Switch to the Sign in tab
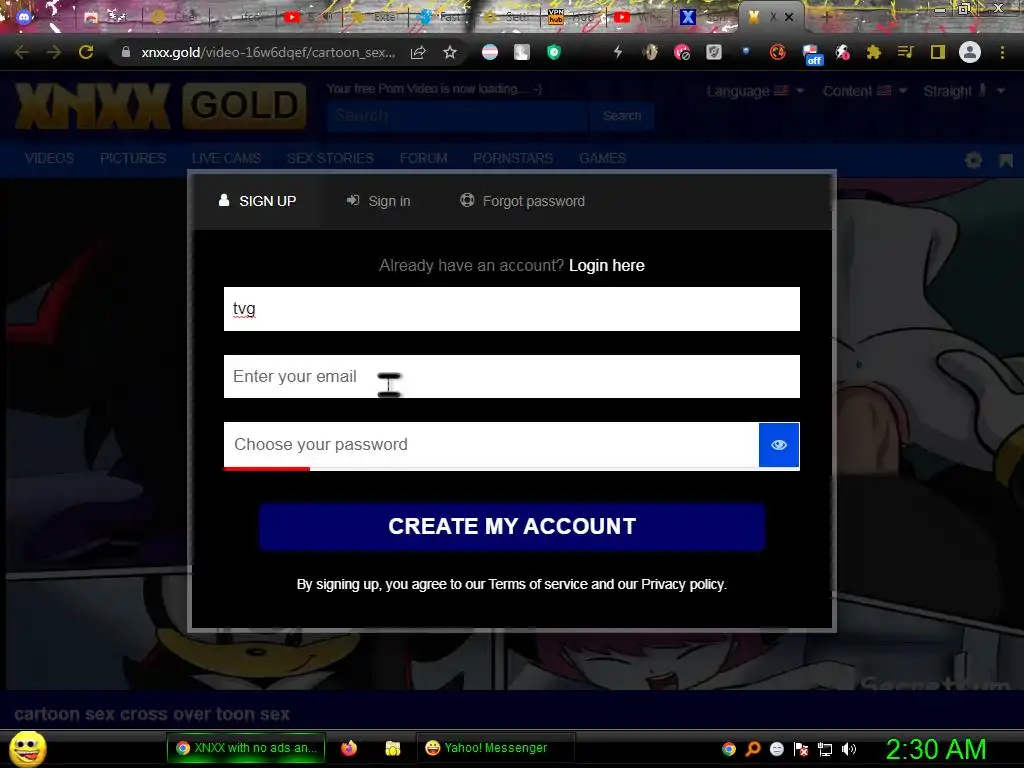 [378, 201]
